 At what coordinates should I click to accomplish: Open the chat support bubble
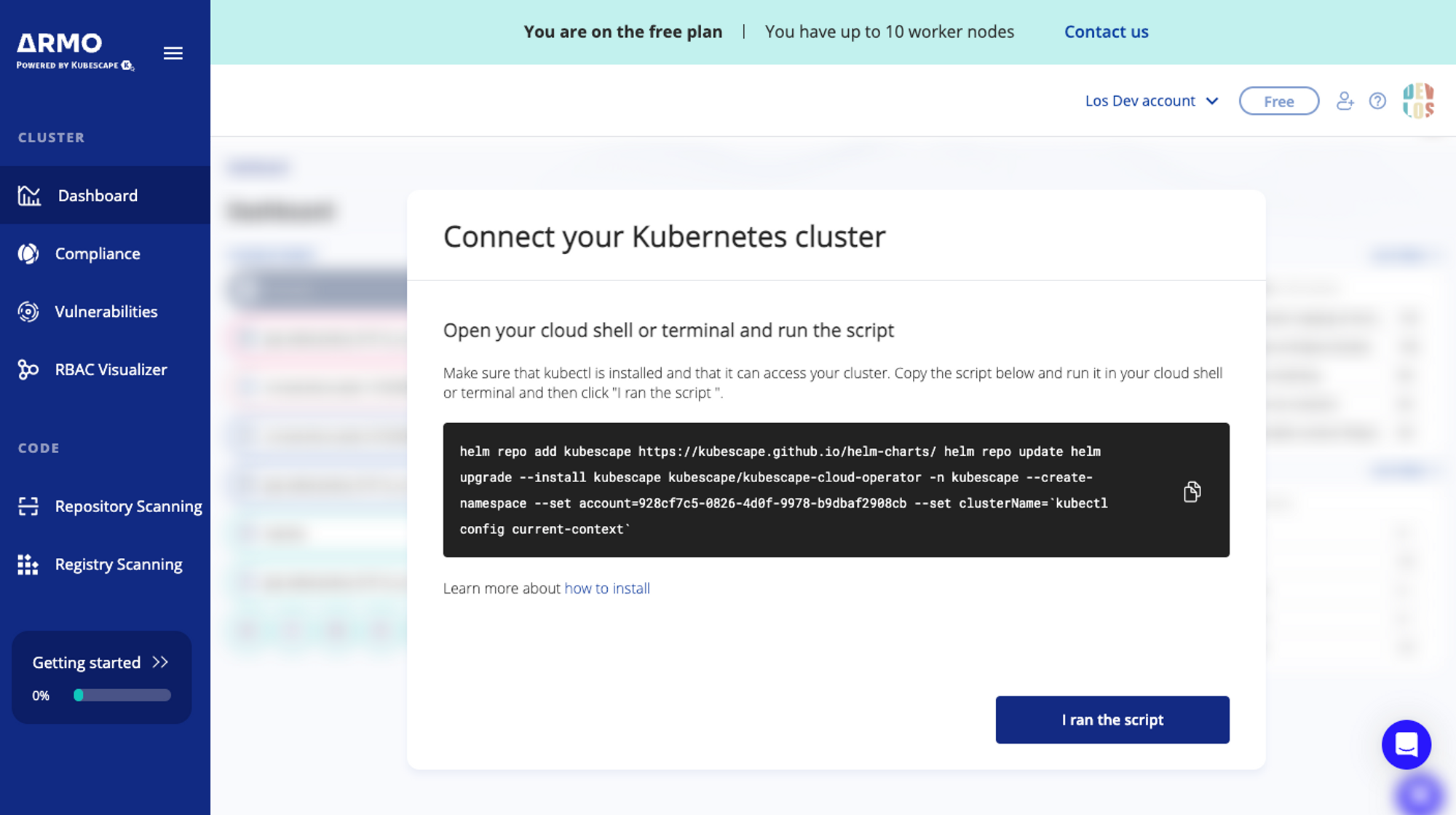click(x=1406, y=744)
